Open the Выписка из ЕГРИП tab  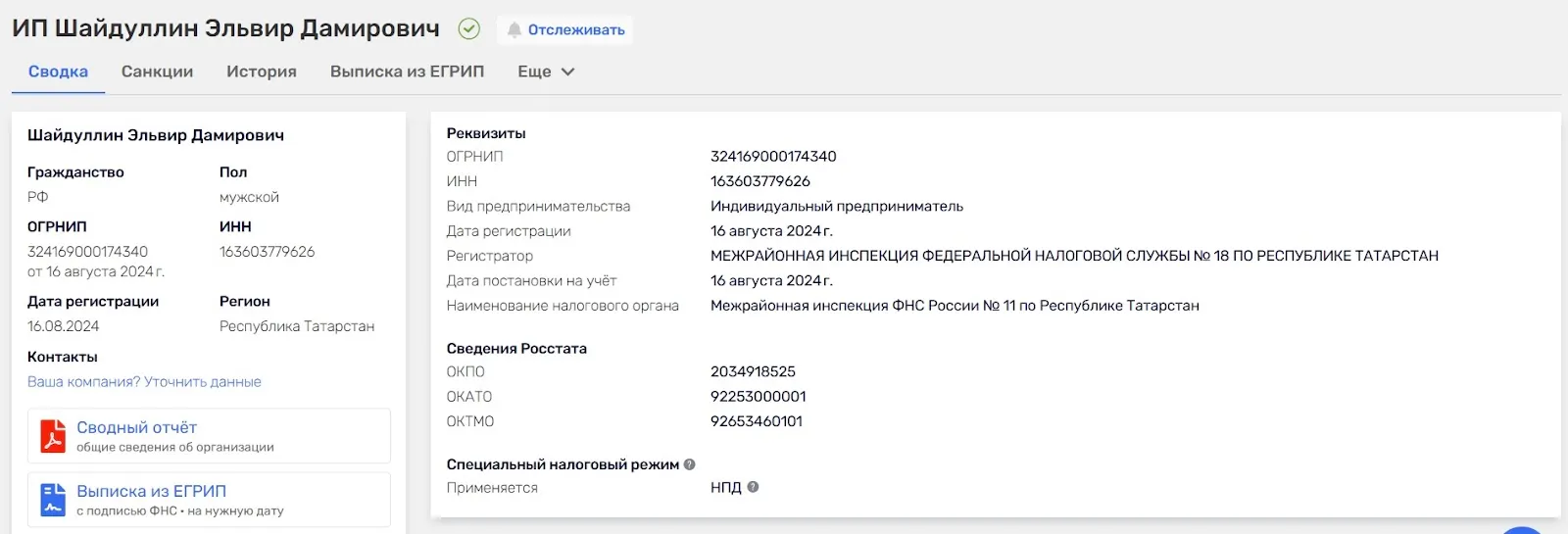point(407,72)
